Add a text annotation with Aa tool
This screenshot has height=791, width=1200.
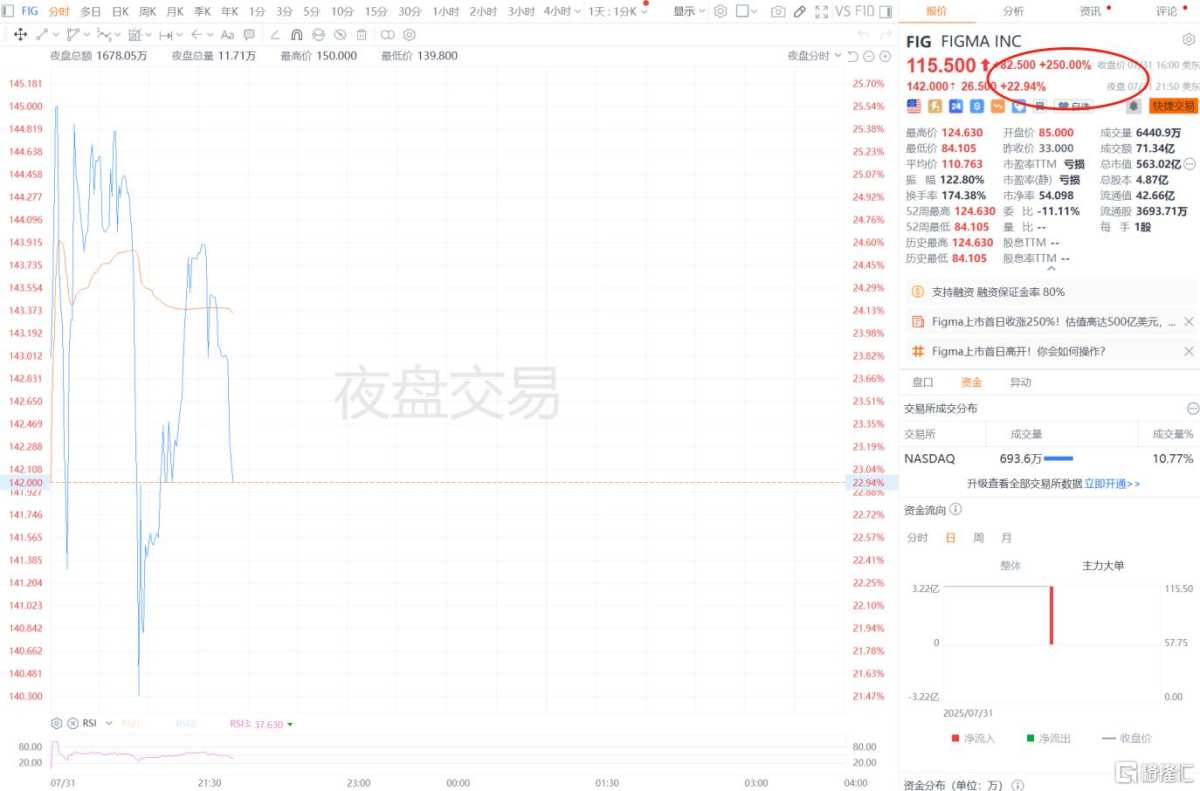tap(227, 35)
